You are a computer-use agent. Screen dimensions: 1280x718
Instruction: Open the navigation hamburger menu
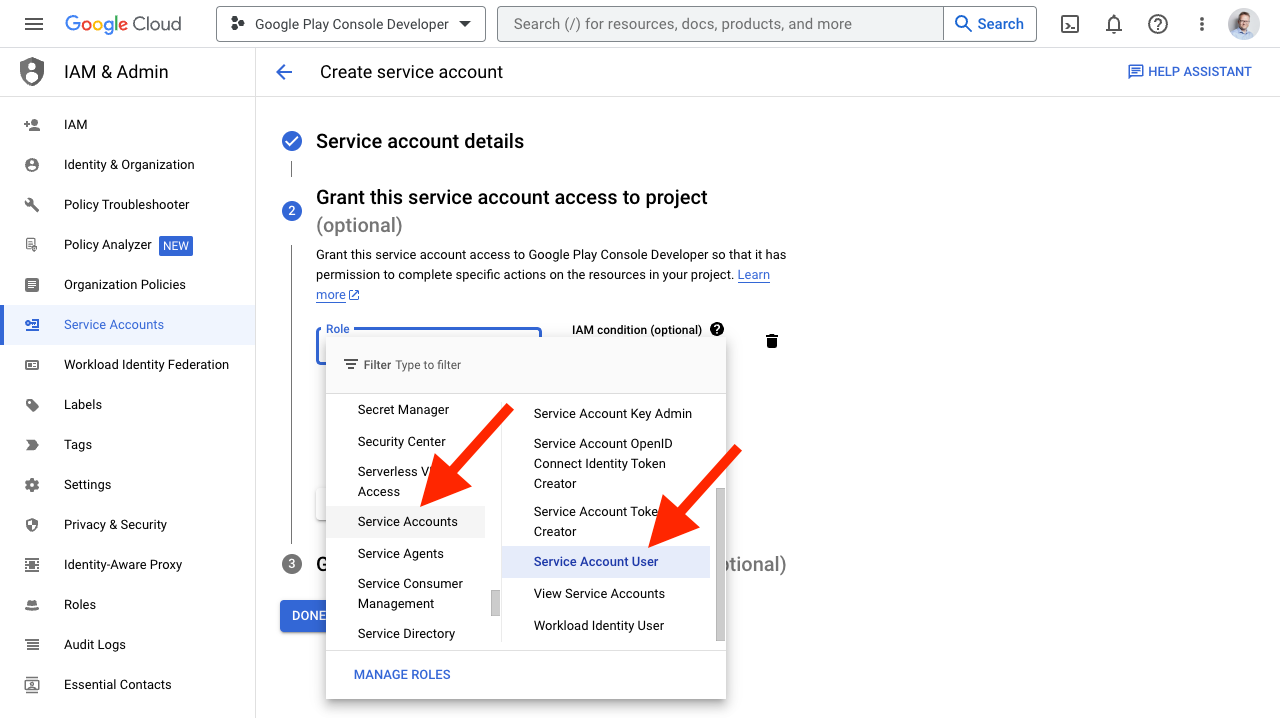[34, 24]
